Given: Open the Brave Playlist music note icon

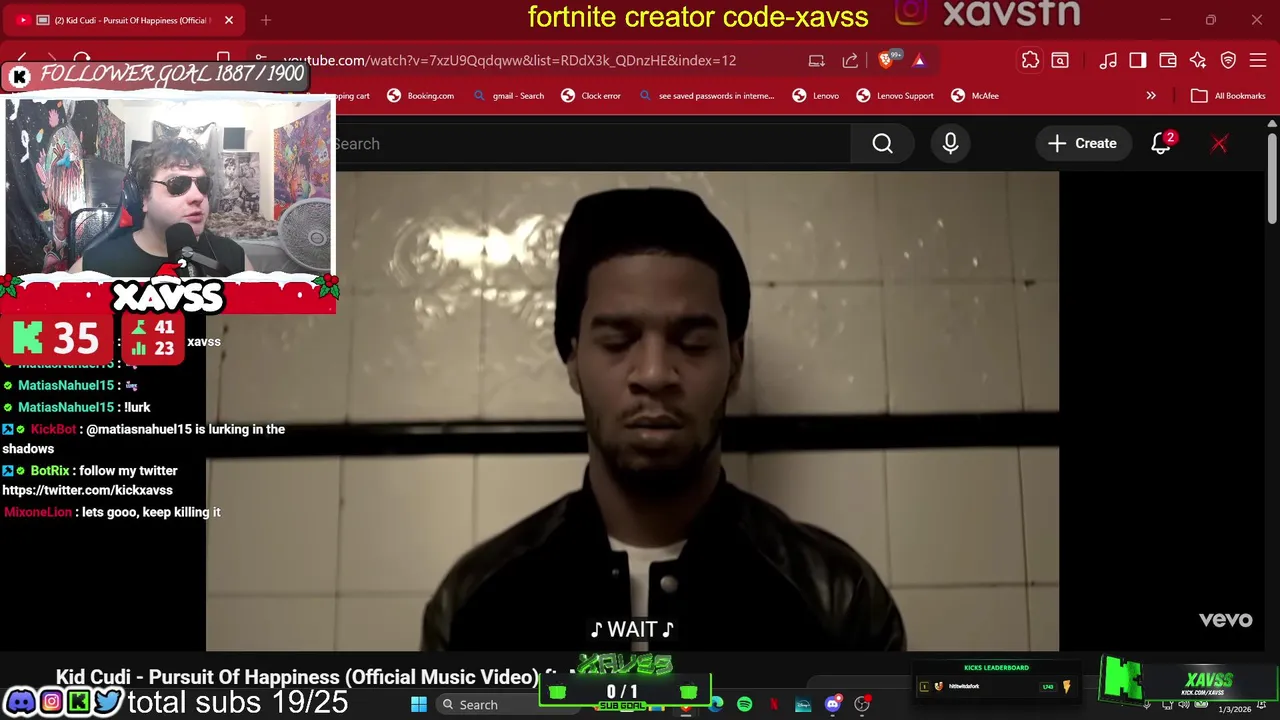Looking at the screenshot, I should point(1108,60).
